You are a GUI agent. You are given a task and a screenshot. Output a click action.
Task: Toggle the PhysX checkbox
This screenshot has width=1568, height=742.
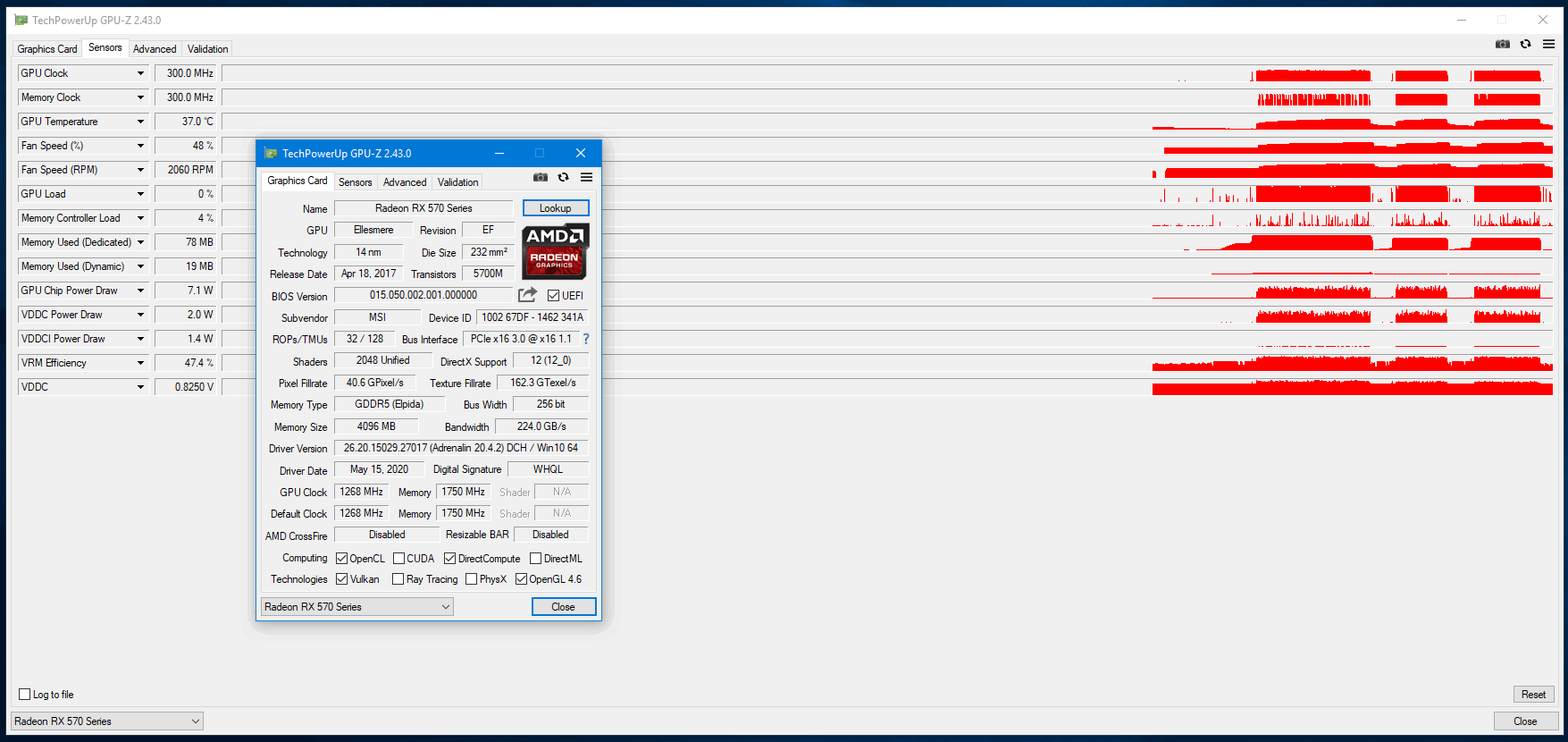coord(471,579)
